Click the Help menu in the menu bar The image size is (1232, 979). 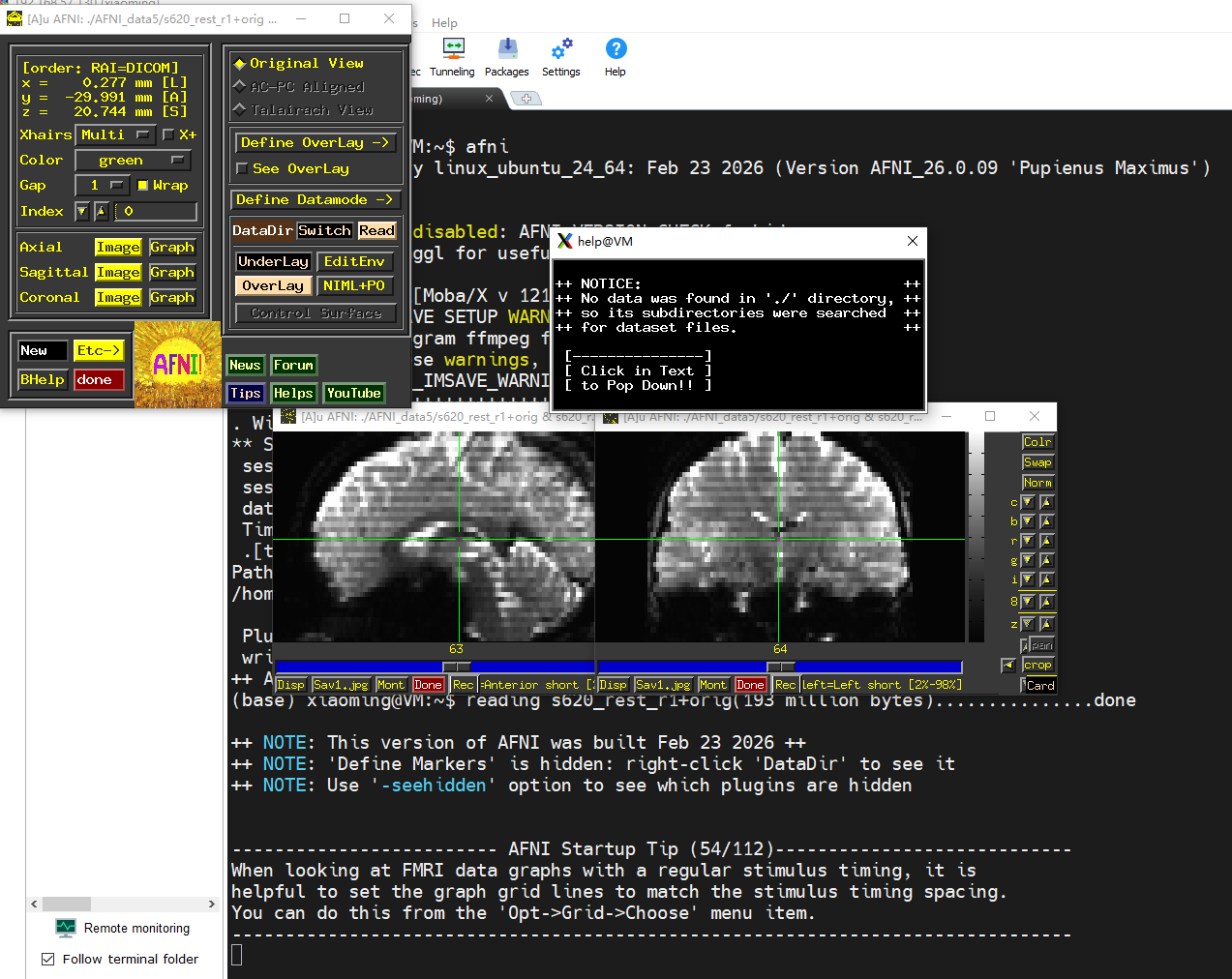(x=444, y=23)
